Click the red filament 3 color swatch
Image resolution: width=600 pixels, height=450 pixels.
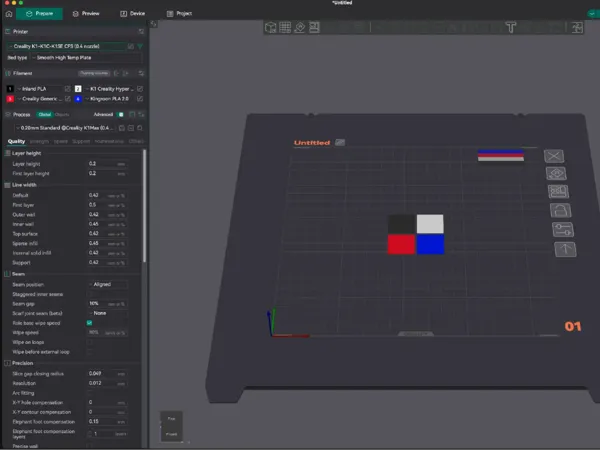(x=10, y=99)
